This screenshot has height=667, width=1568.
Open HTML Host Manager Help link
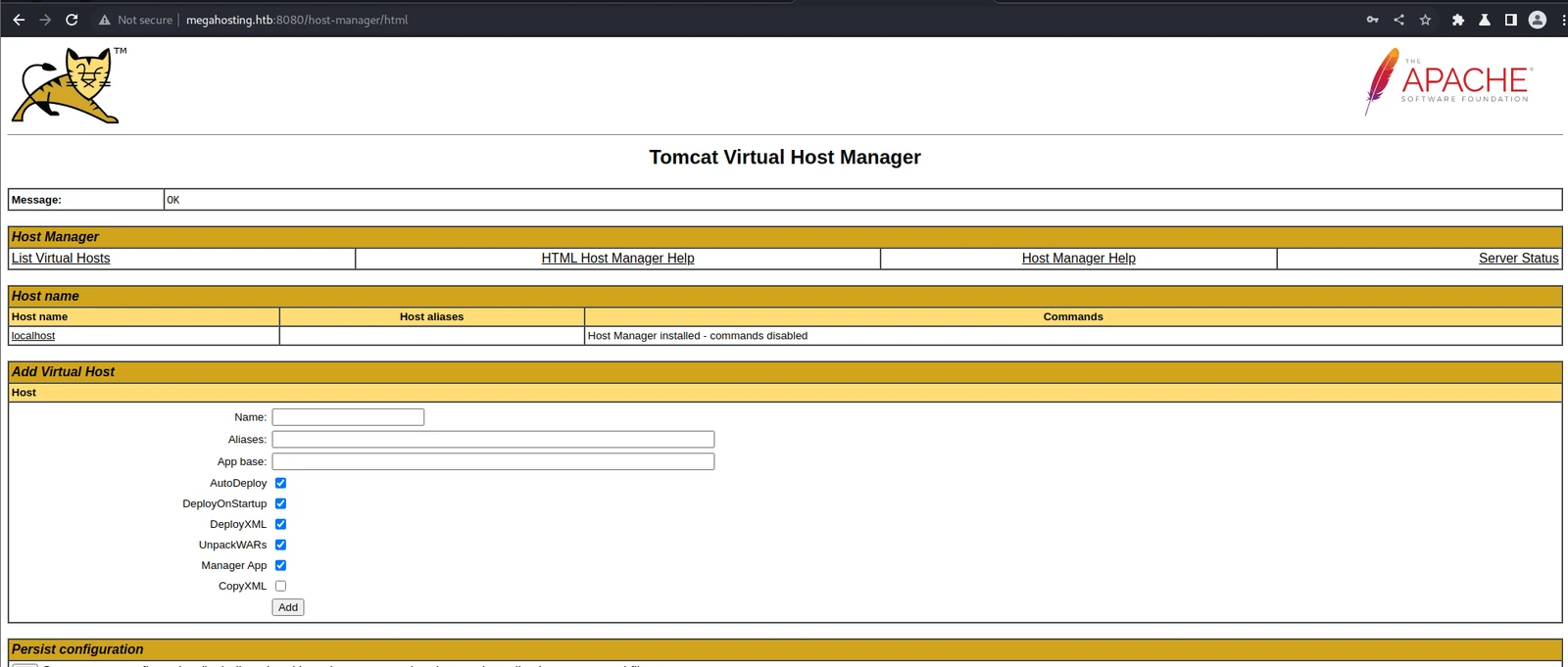tap(617, 259)
